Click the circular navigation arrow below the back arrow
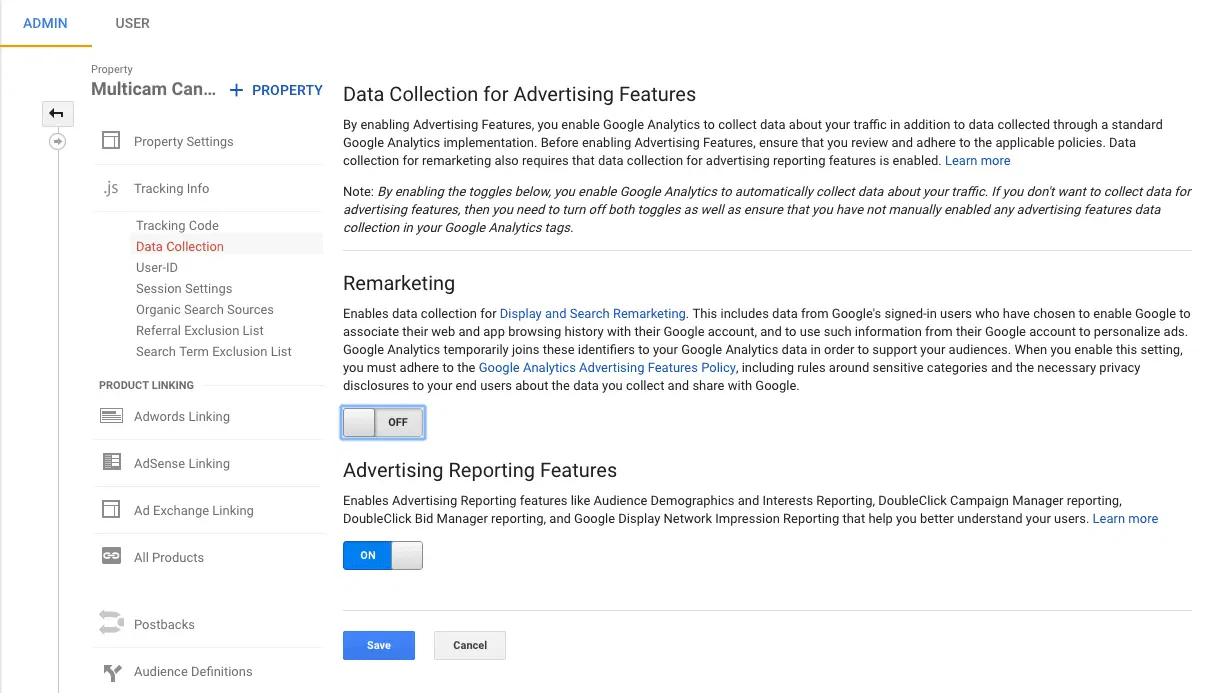Screen dimensions: 1212x693 [58, 141]
